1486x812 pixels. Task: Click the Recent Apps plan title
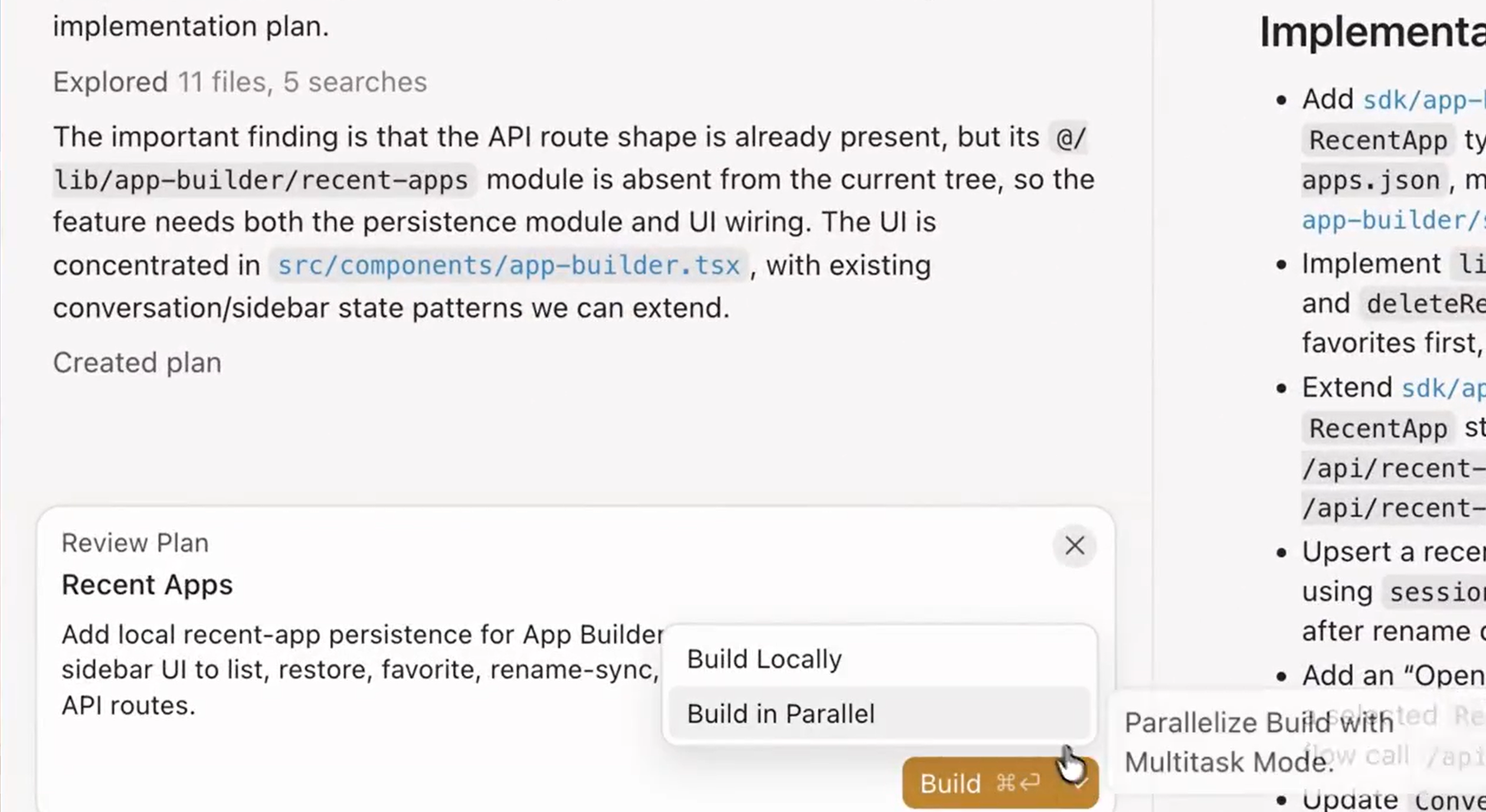coord(147,585)
